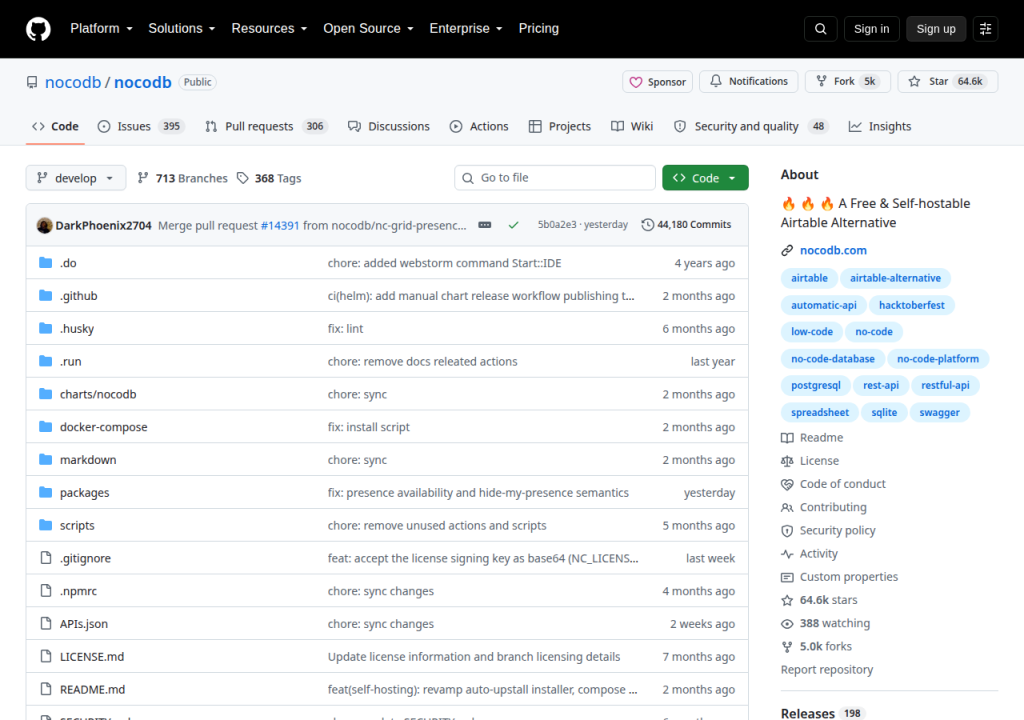Open nocodb.com website link

click(833, 250)
